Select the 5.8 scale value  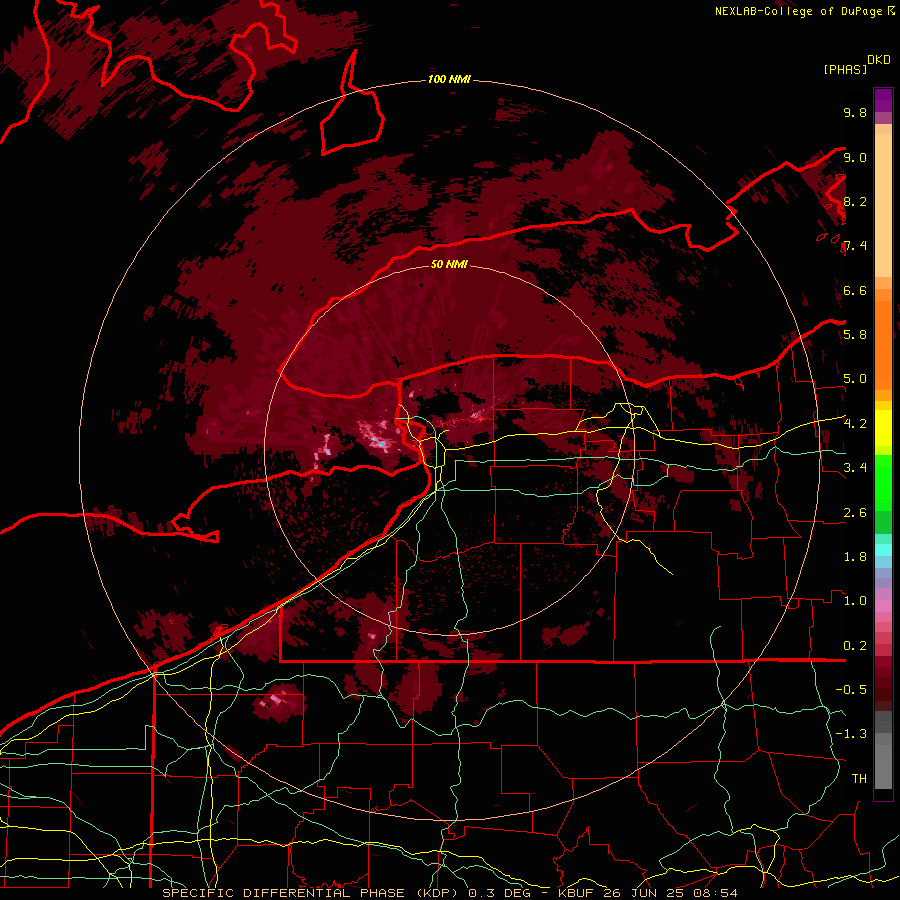(x=855, y=334)
